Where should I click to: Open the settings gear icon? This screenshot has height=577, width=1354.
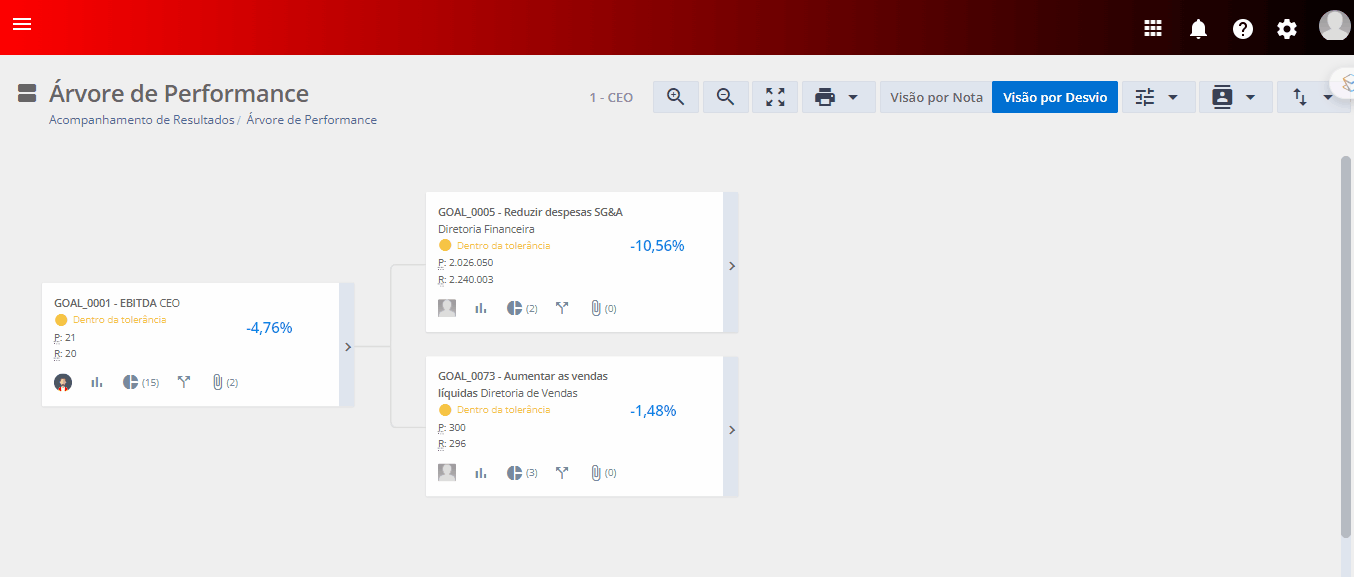coord(1287,29)
